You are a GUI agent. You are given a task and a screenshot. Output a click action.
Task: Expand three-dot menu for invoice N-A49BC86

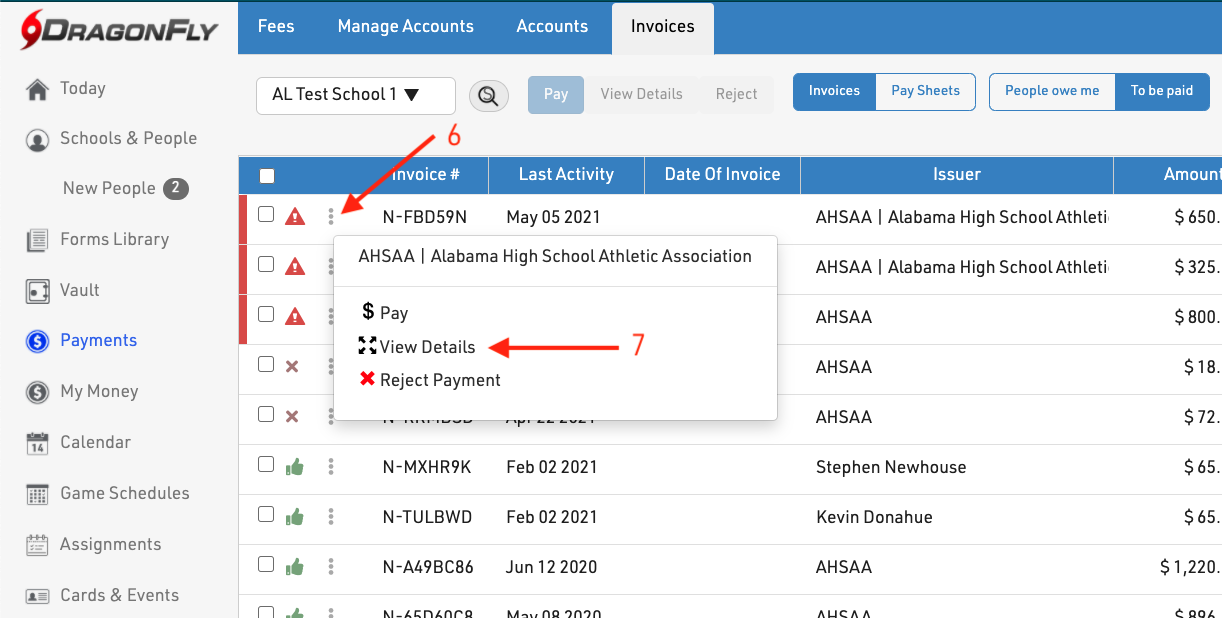pyautogui.click(x=331, y=567)
